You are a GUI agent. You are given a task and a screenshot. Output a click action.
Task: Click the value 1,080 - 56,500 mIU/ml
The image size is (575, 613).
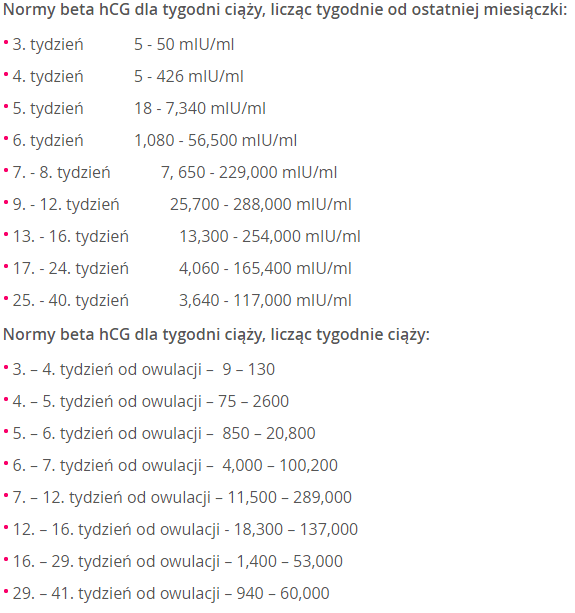(x=216, y=140)
